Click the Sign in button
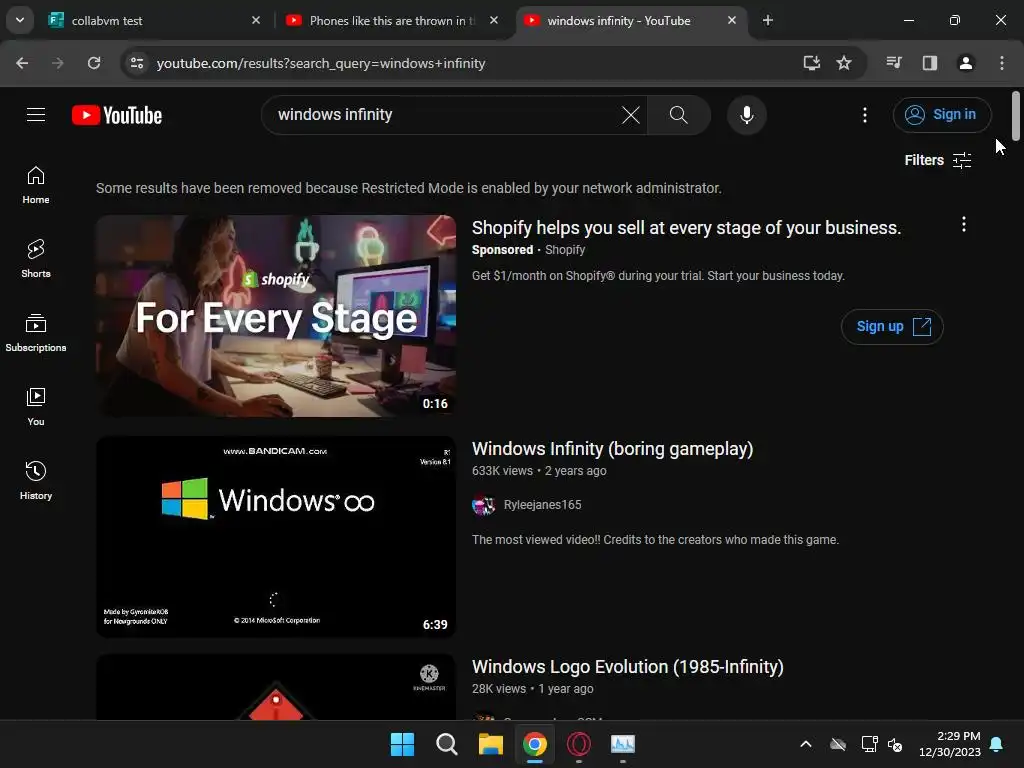This screenshot has width=1024, height=768. coord(942,115)
